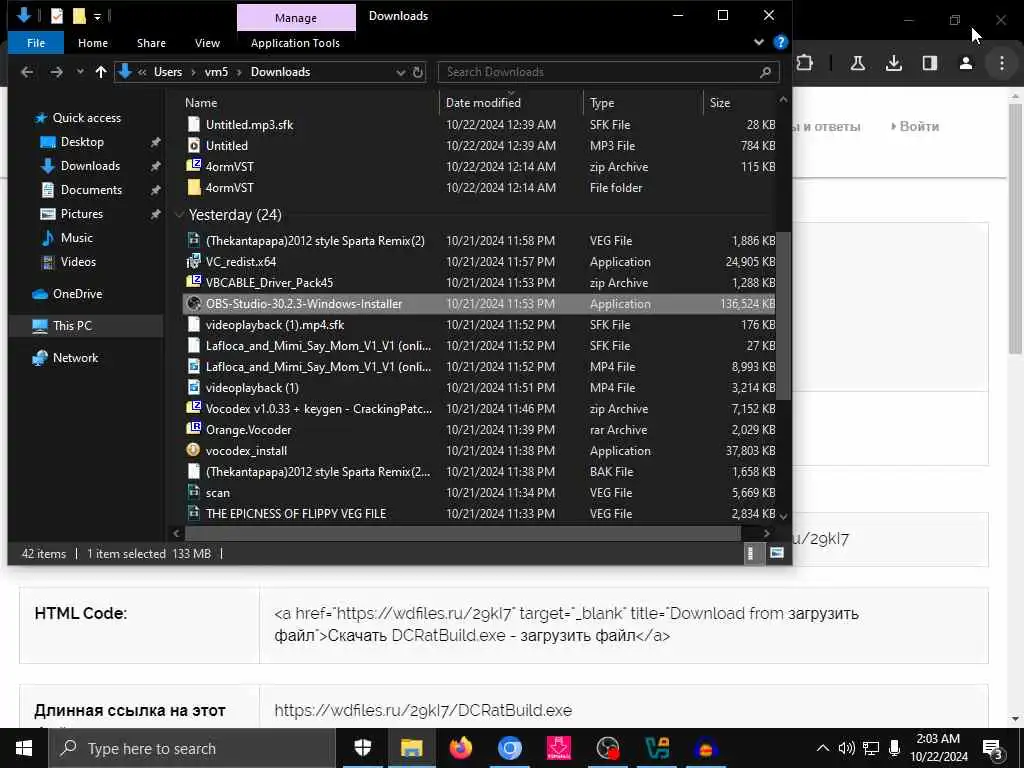This screenshot has height=768, width=1024.
Task: Open the notification center icon
Action: [993, 749]
